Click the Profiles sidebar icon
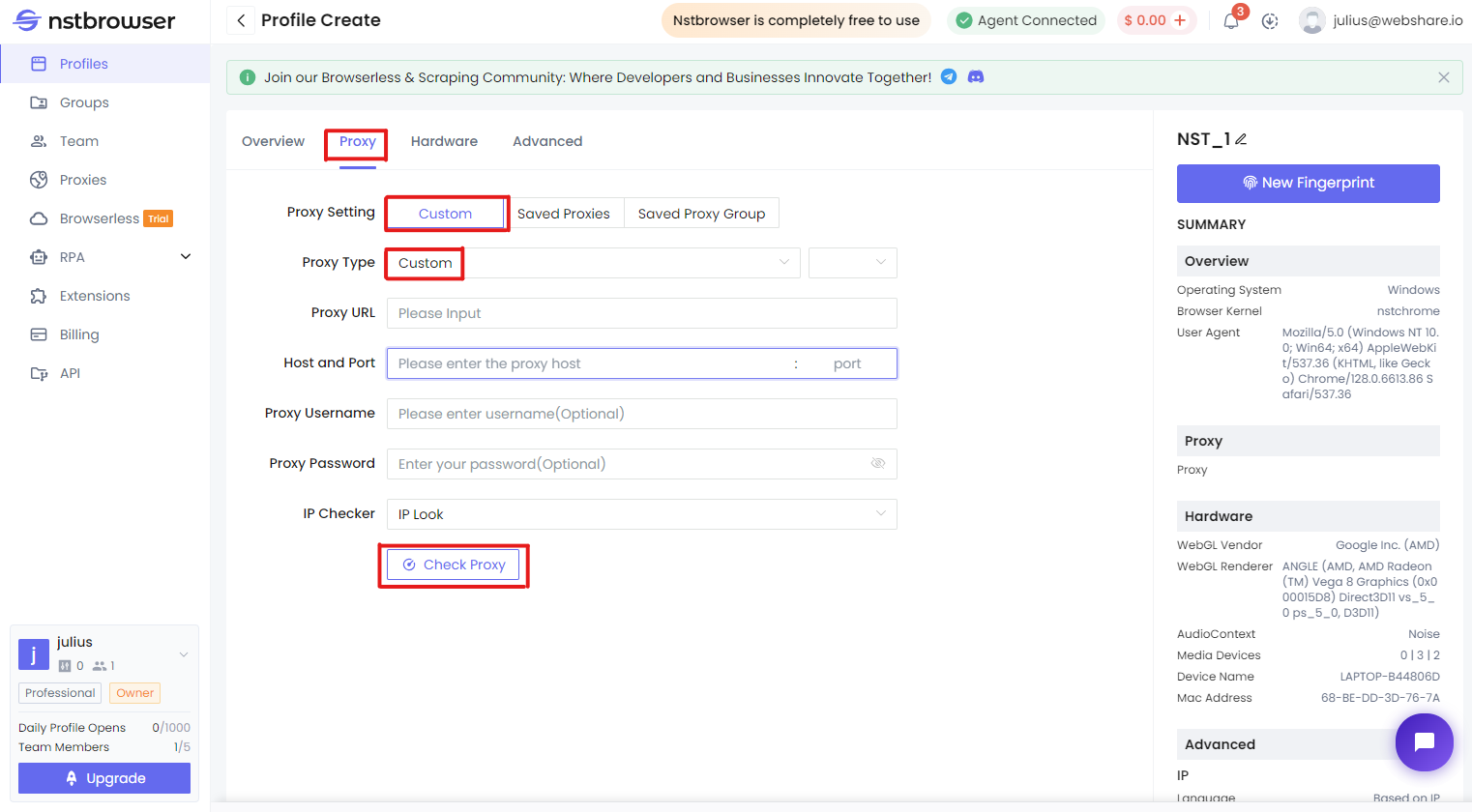1472x812 pixels. coord(39,64)
